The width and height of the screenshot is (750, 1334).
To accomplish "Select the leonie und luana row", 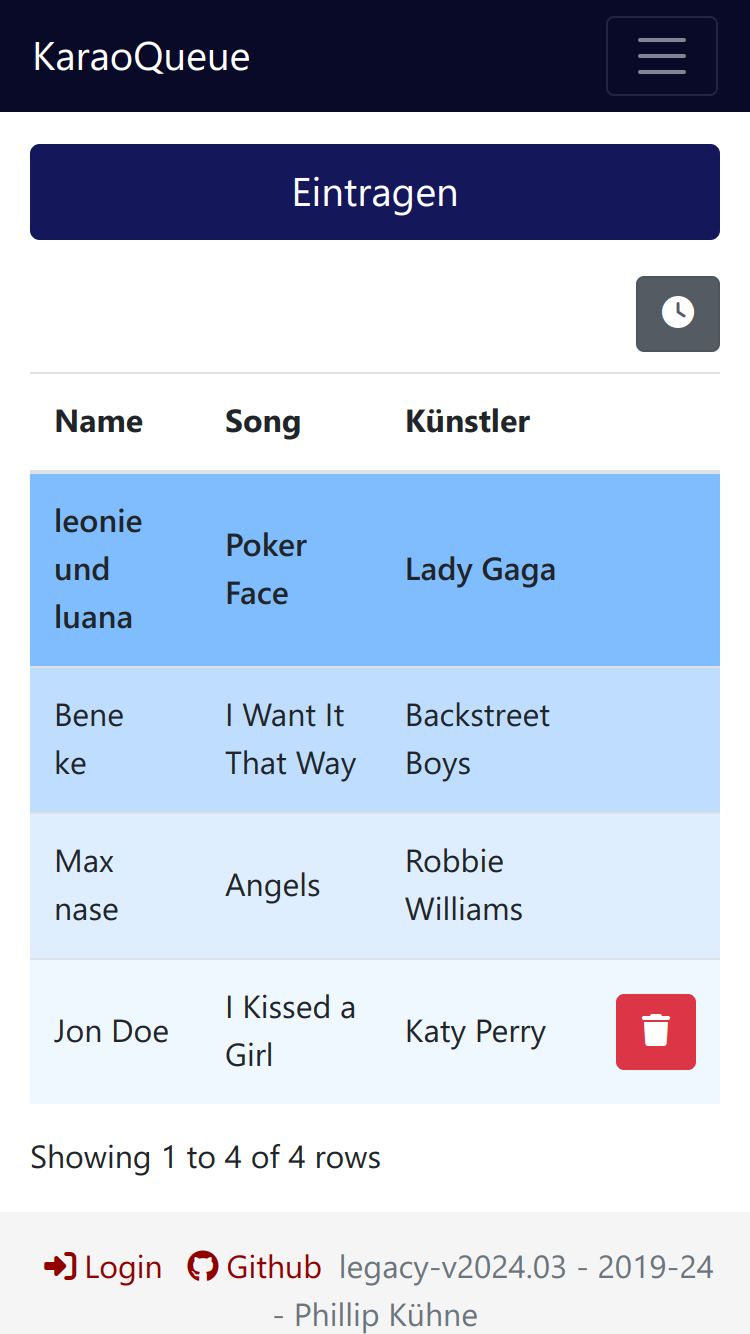I will 375,569.
